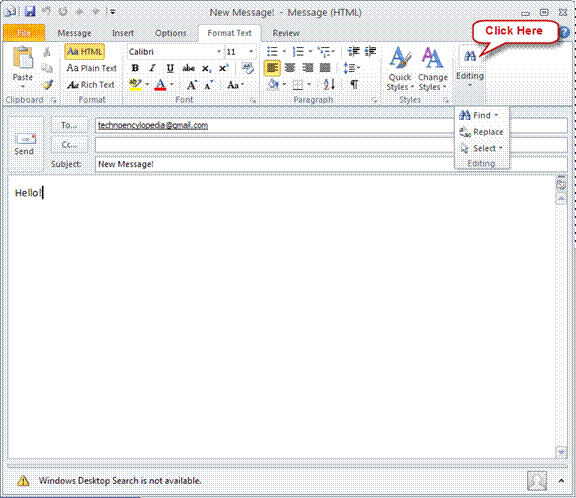Viewport: 576px width, 498px height.
Task: Click the Help question mark icon
Action: point(564,33)
